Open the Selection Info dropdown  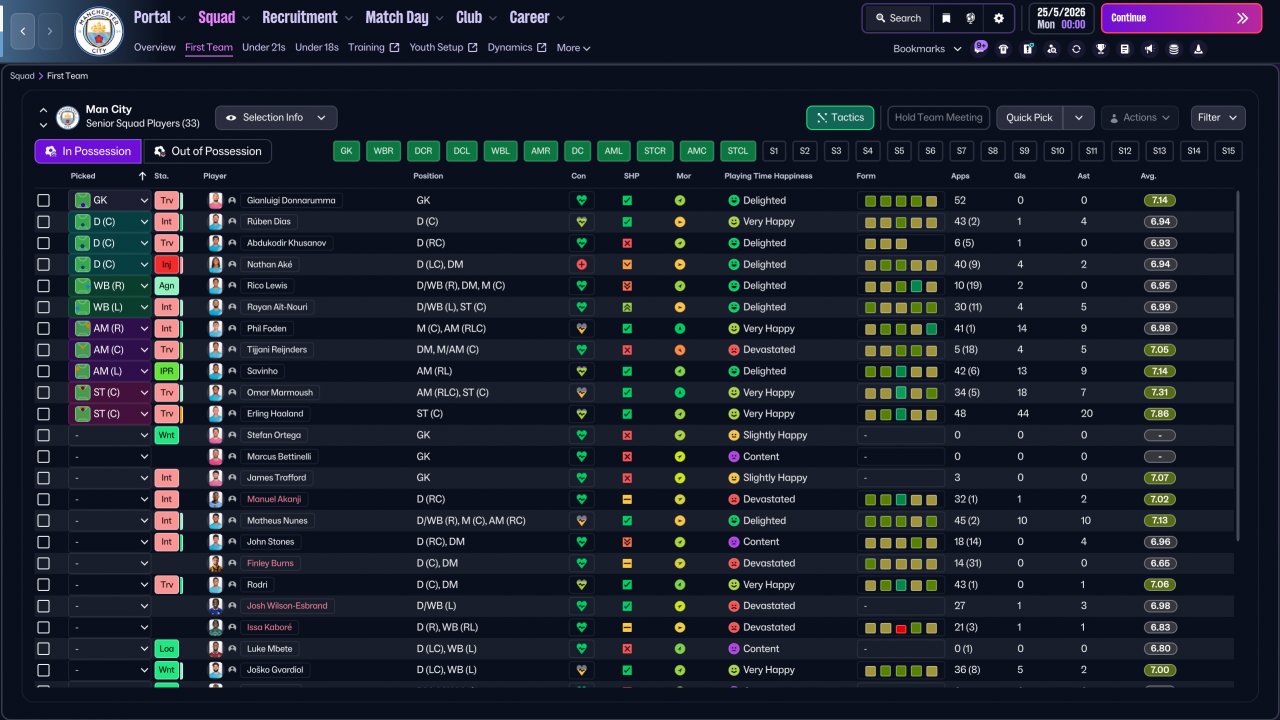[276, 118]
